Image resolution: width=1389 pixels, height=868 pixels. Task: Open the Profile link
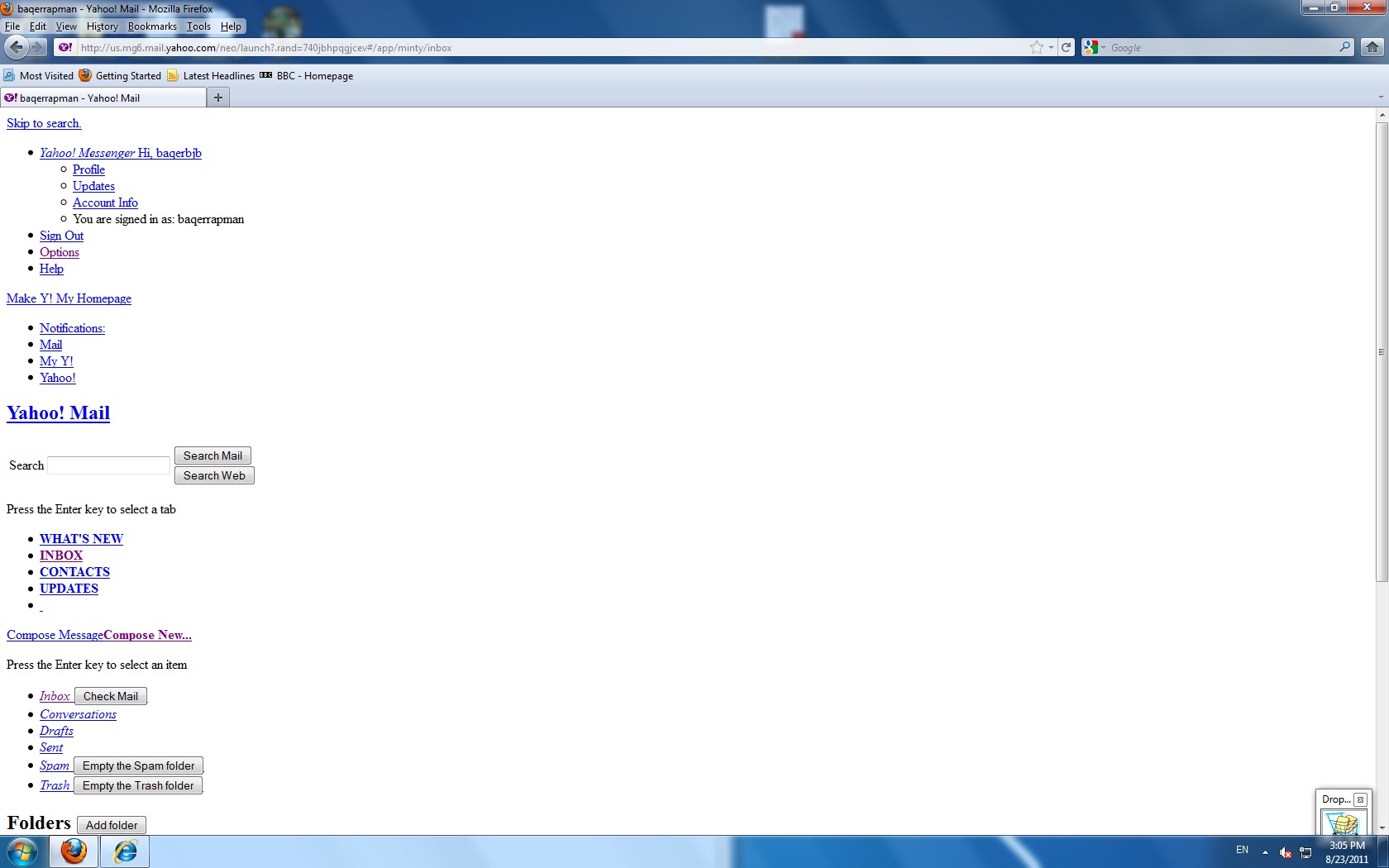(88, 169)
